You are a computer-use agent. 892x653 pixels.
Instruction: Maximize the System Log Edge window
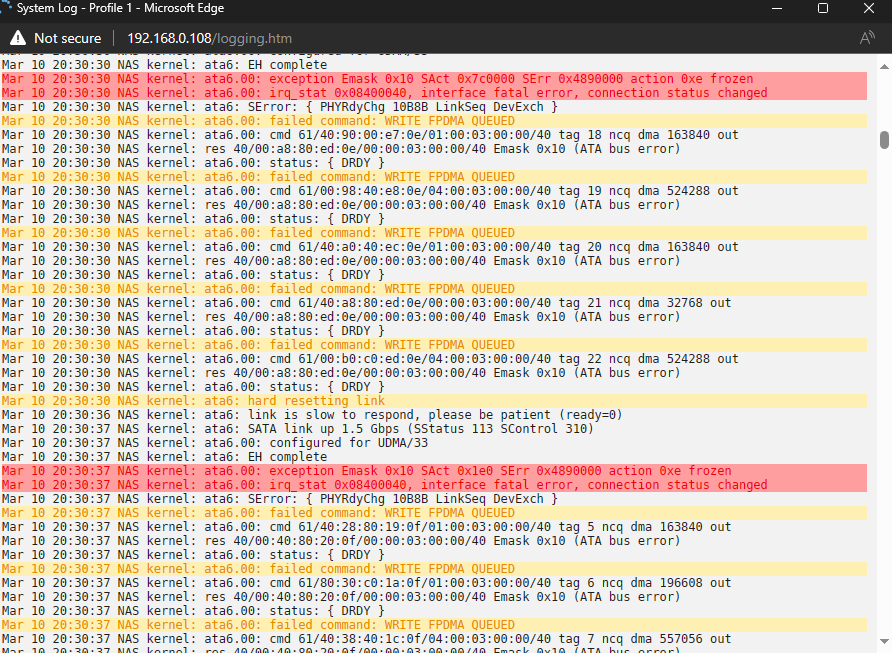click(x=823, y=8)
